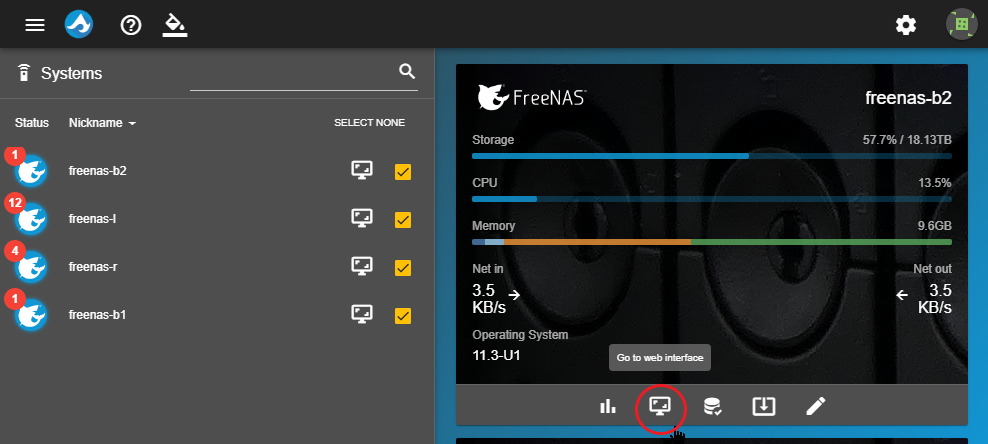Sort the list by Nickname arrow
988x444 pixels.
132,123
